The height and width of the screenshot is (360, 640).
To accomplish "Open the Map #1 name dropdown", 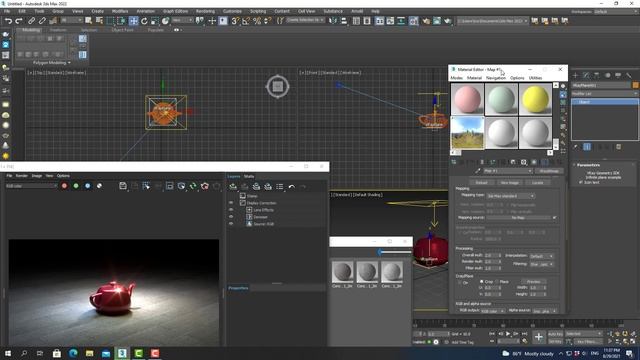I will tap(507, 171).
